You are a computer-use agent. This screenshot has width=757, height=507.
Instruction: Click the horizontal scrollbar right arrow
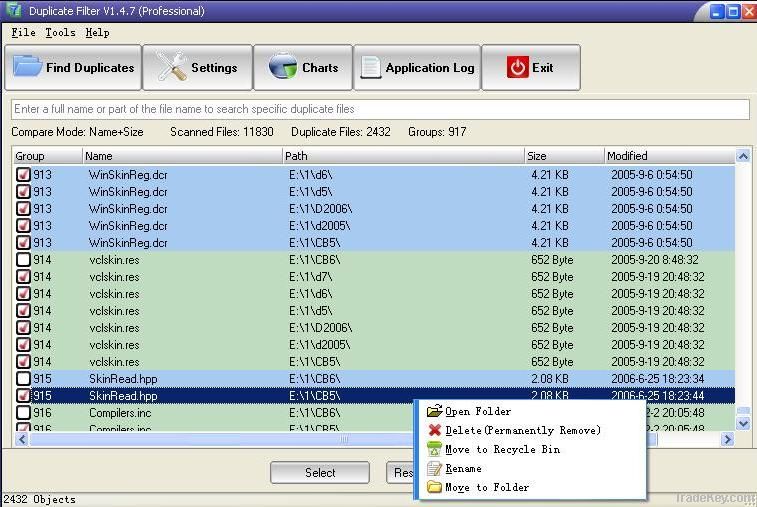coord(727,439)
